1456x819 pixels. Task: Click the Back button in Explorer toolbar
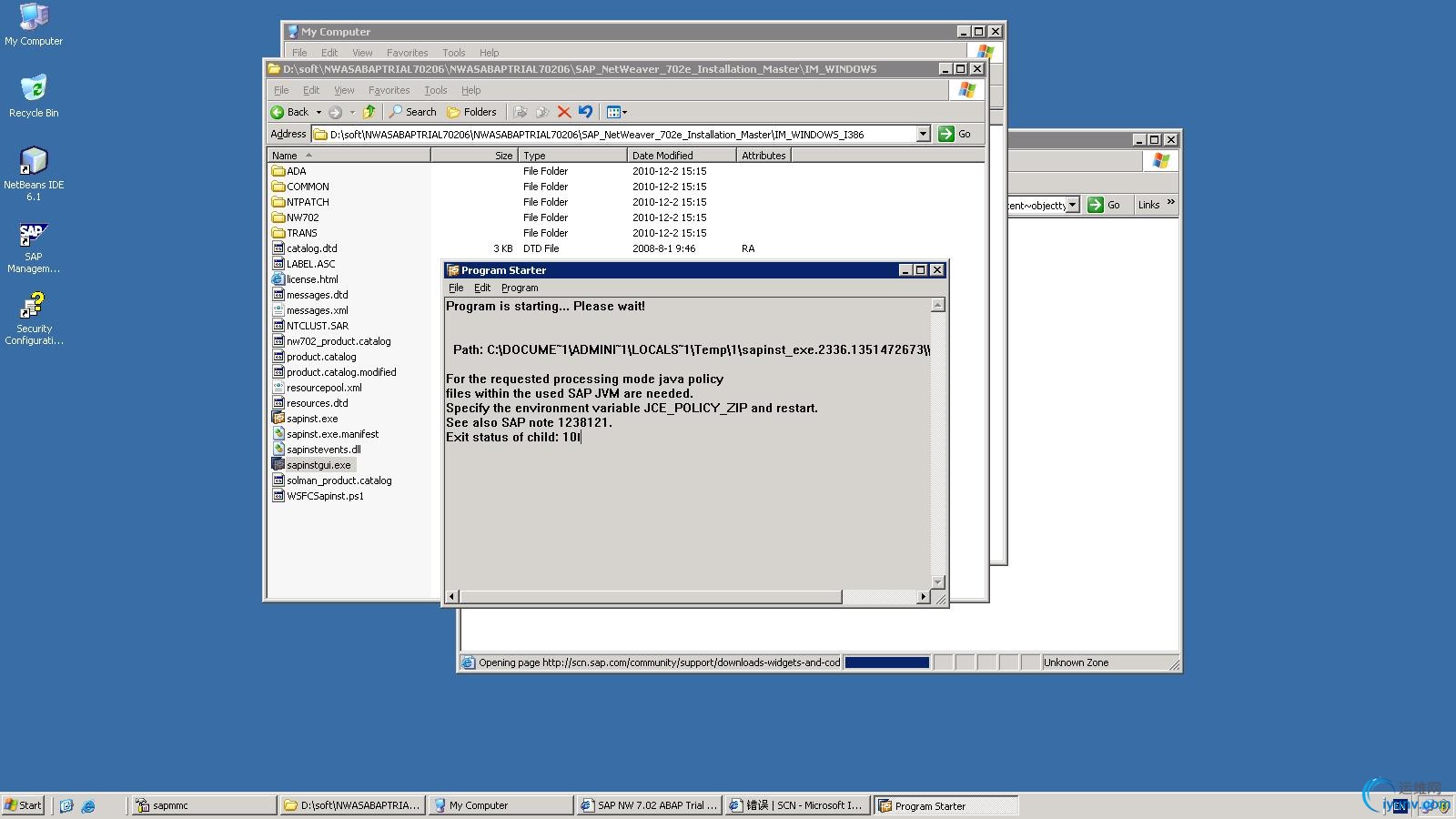pos(290,112)
